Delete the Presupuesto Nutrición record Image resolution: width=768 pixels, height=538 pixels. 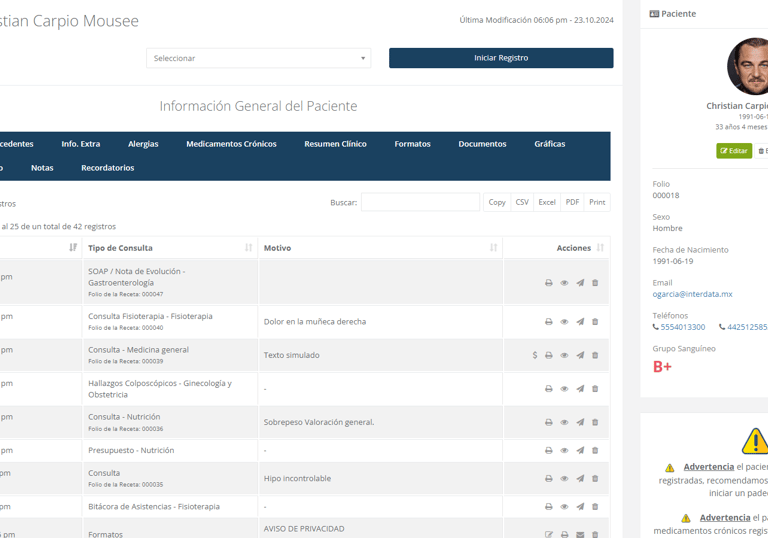pyautogui.click(x=595, y=451)
